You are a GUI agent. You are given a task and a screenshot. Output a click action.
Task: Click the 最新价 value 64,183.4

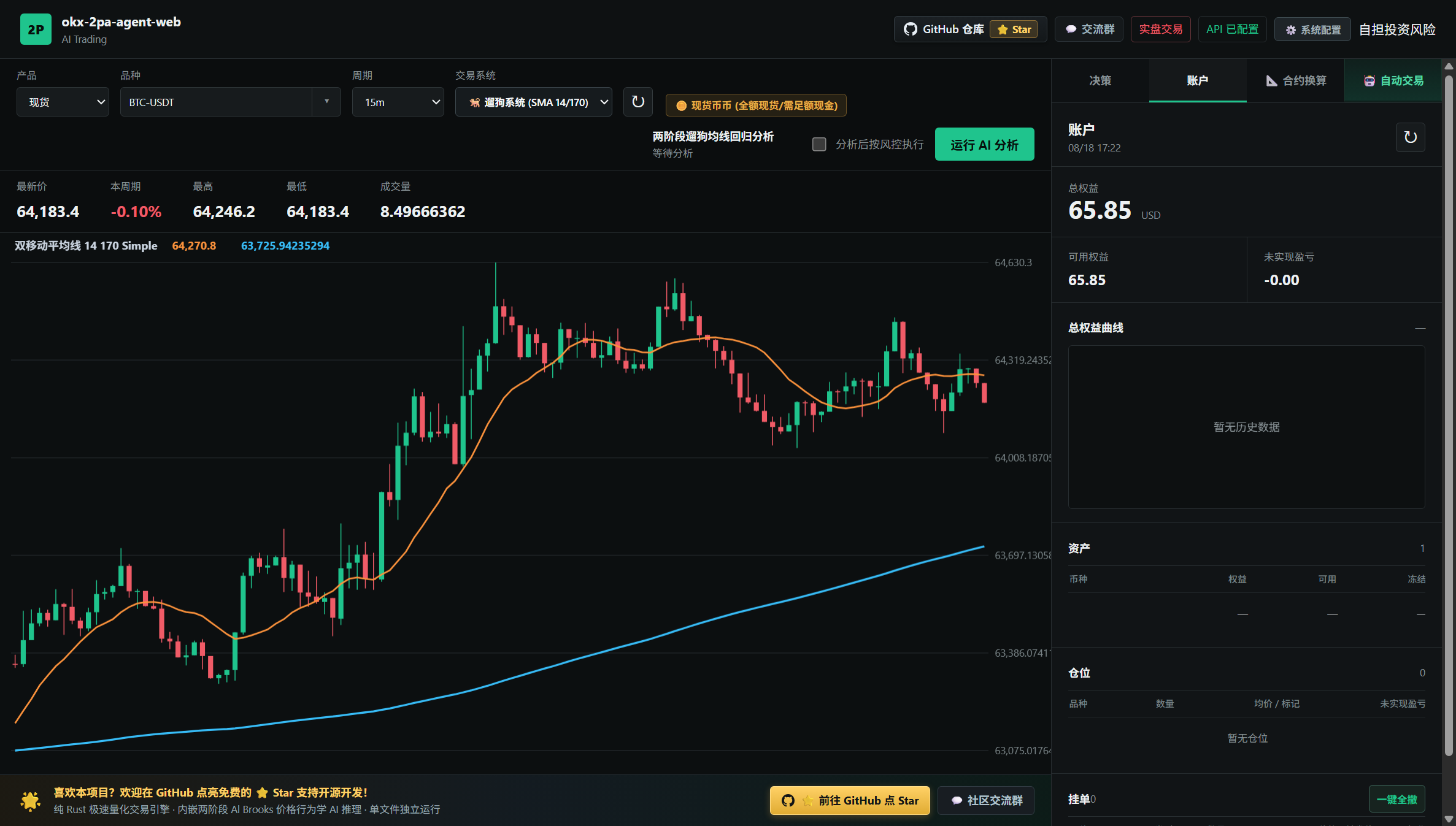(x=48, y=212)
